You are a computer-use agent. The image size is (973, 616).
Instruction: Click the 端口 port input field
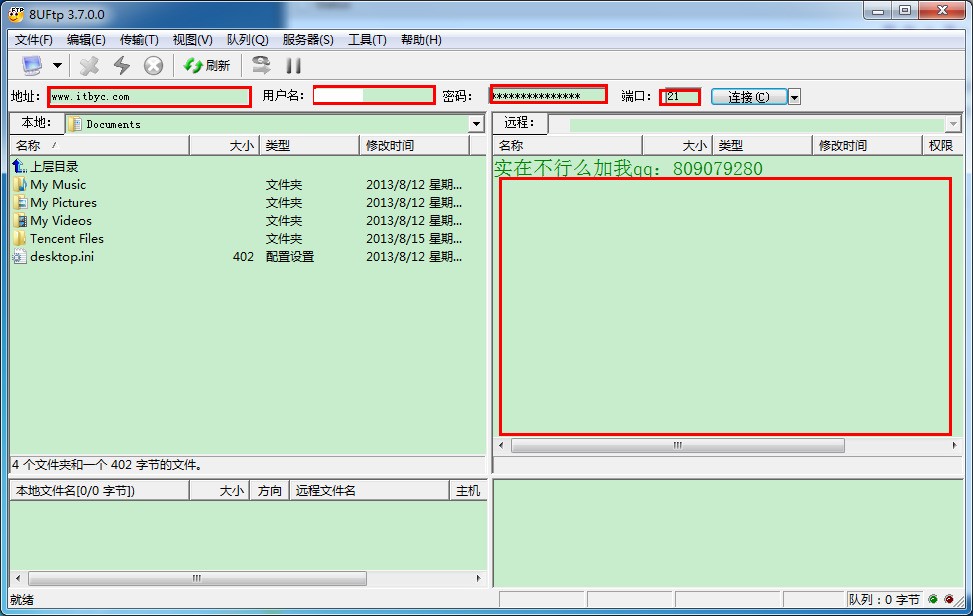click(x=681, y=97)
